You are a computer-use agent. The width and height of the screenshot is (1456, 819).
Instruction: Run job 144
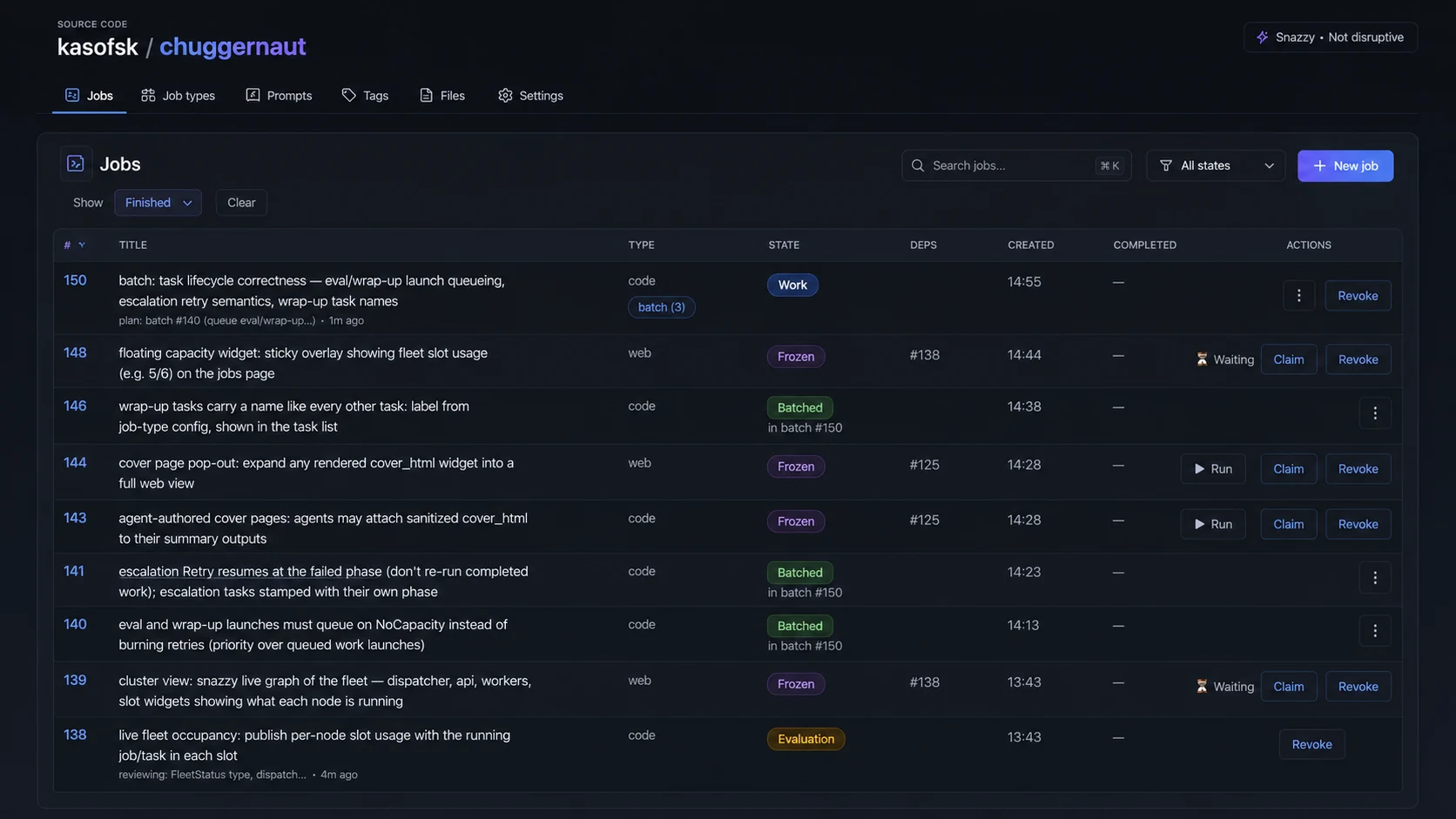(x=1213, y=469)
